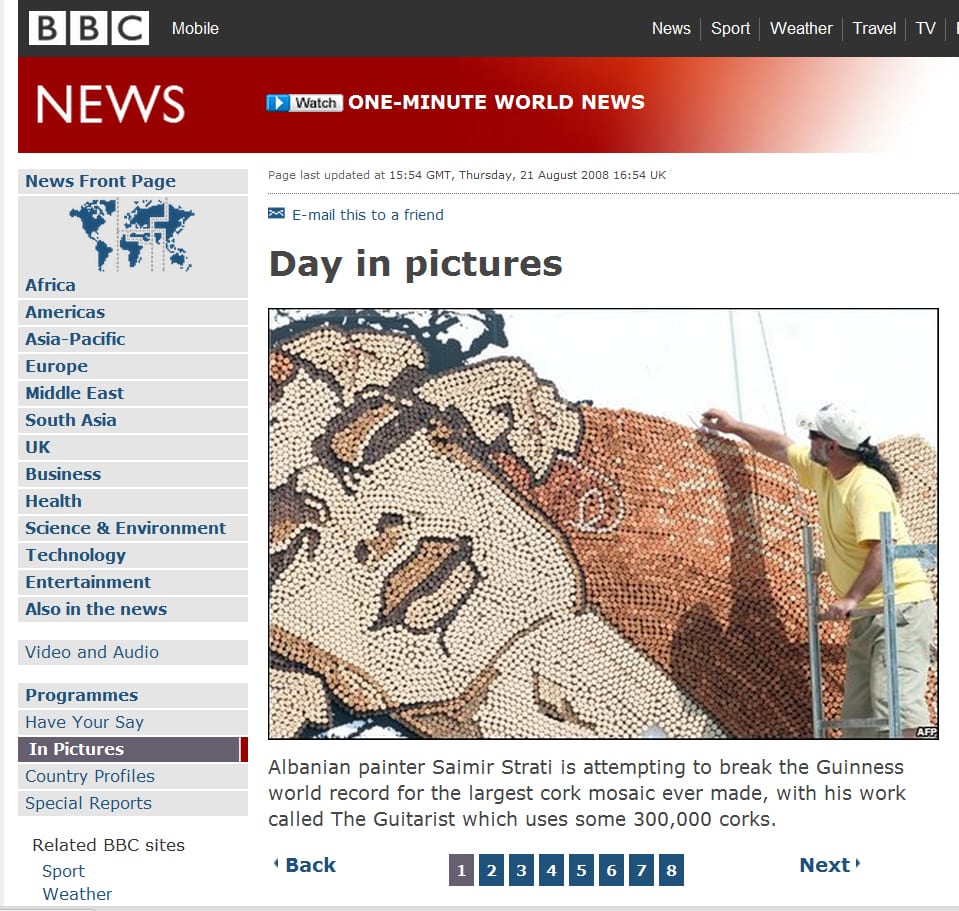Viewport: 959px width, 911px height.
Task: Select South Asia in the sidebar
Action: click(x=133, y=420)
